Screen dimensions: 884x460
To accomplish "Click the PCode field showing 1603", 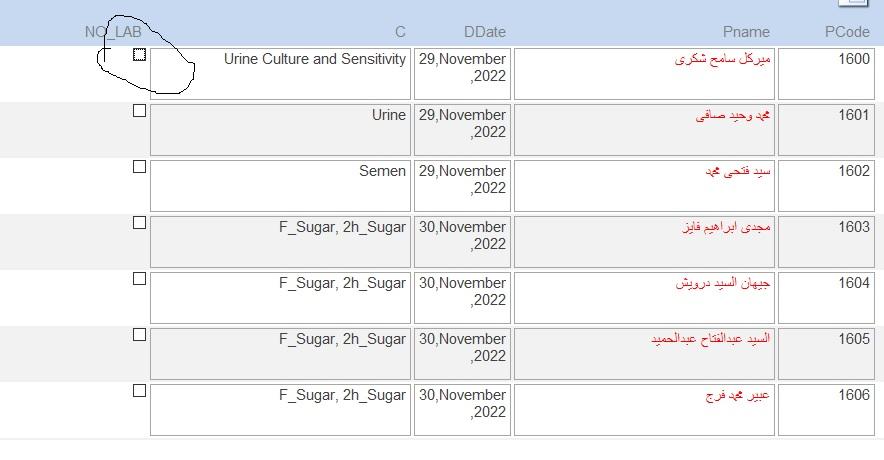I will click(x=826, y=242).
